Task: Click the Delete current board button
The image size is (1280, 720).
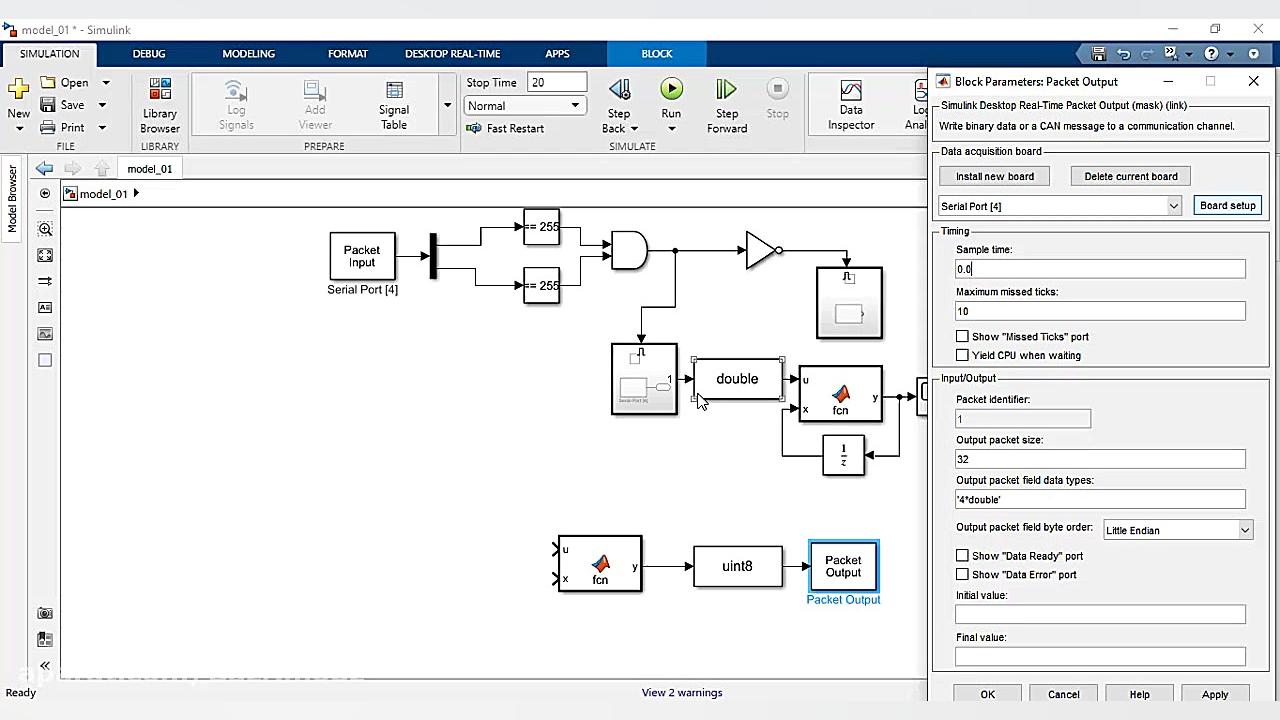Action: (x=1131, y=176)
